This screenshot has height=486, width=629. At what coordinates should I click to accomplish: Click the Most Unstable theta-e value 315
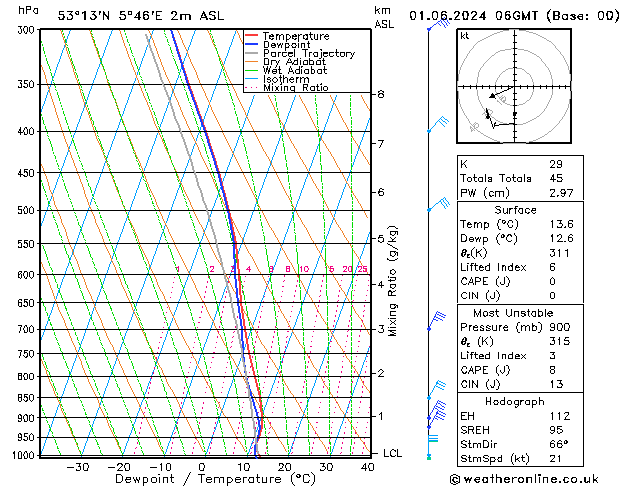pos(560,341)
